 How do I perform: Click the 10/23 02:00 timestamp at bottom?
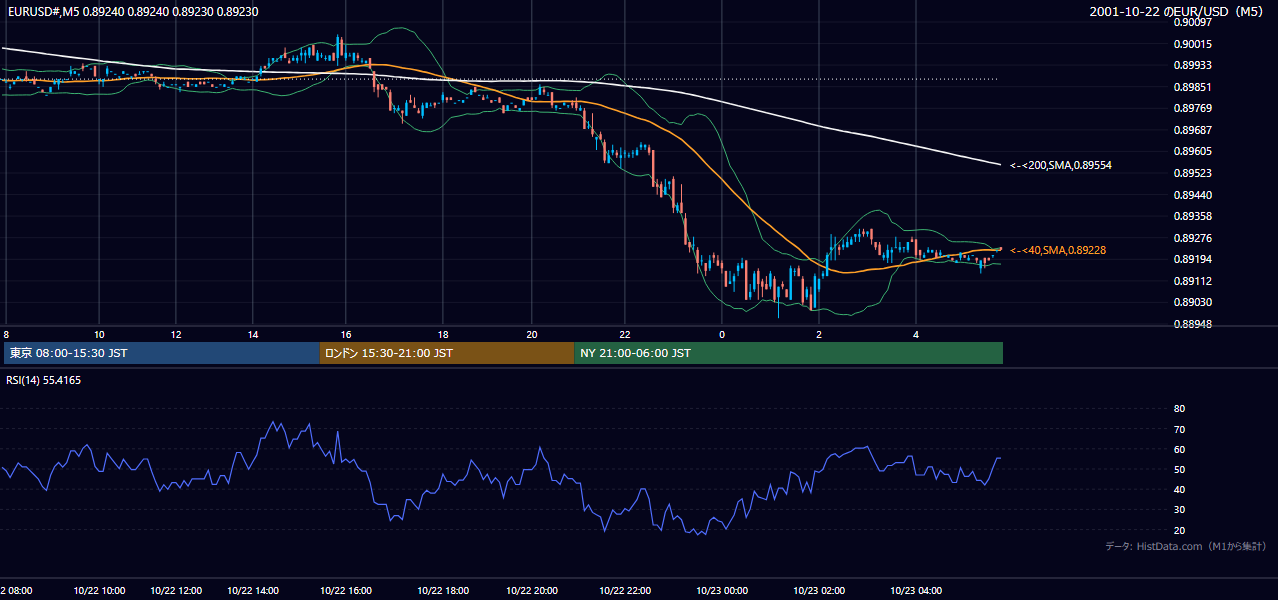[819, 591]
